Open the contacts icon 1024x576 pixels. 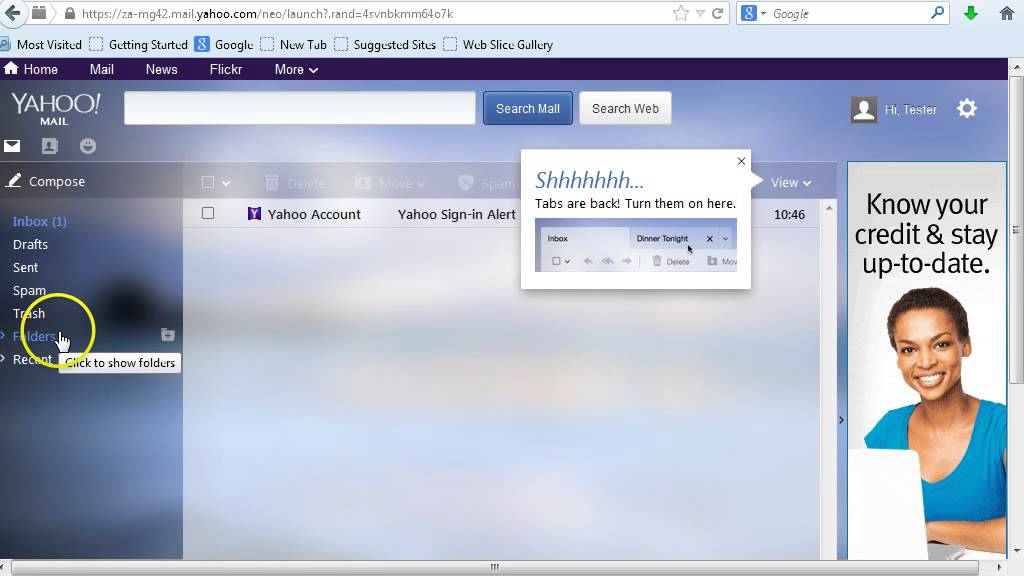50,146
